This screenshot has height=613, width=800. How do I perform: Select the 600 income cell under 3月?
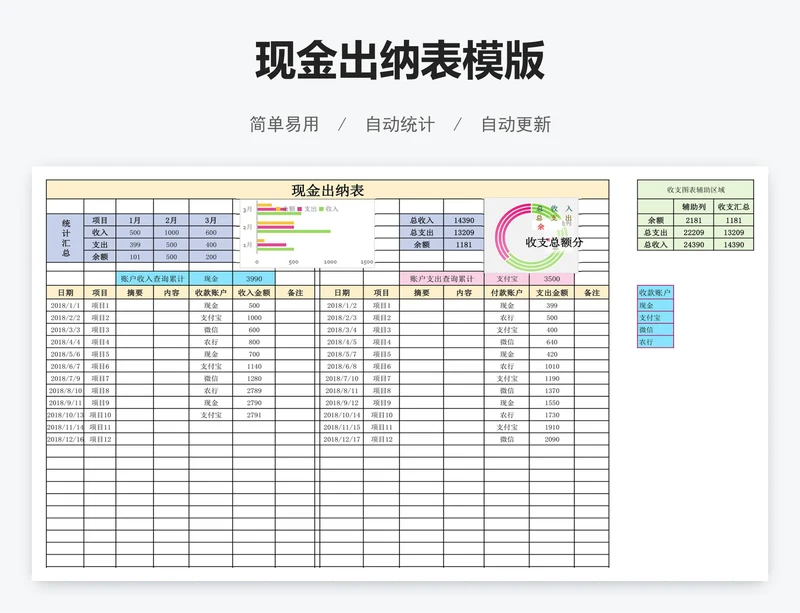coord(211,232)
